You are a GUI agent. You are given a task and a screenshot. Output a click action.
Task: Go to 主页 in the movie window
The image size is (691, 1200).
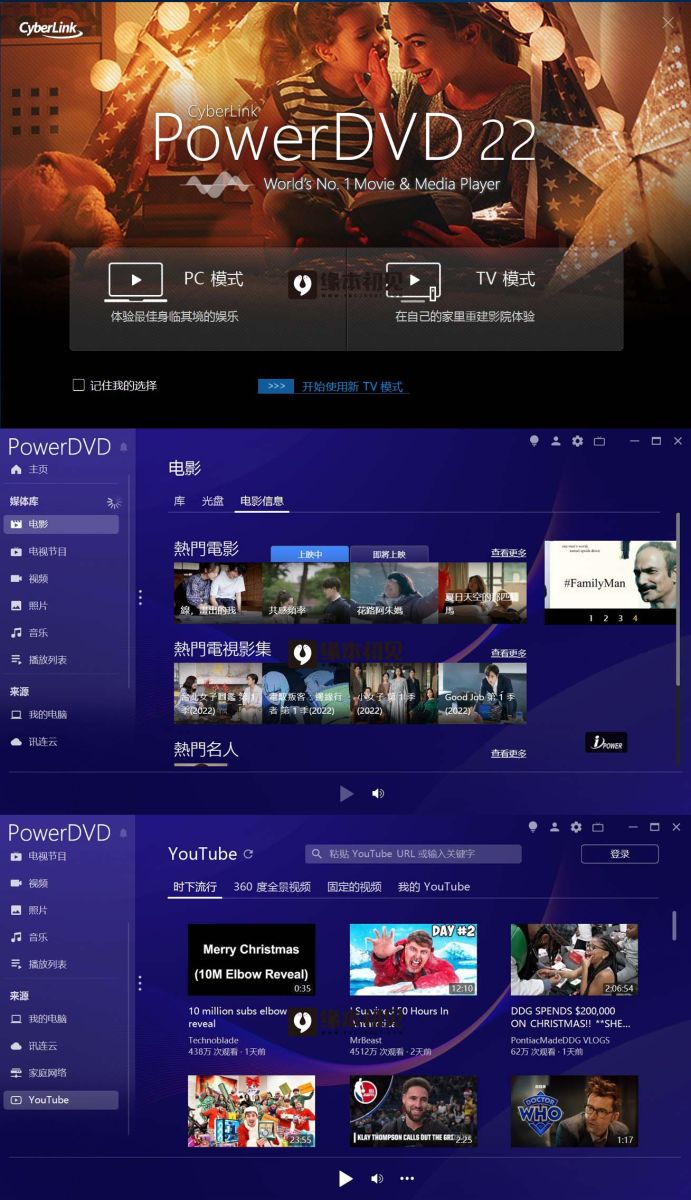click(x=29, y=469)
